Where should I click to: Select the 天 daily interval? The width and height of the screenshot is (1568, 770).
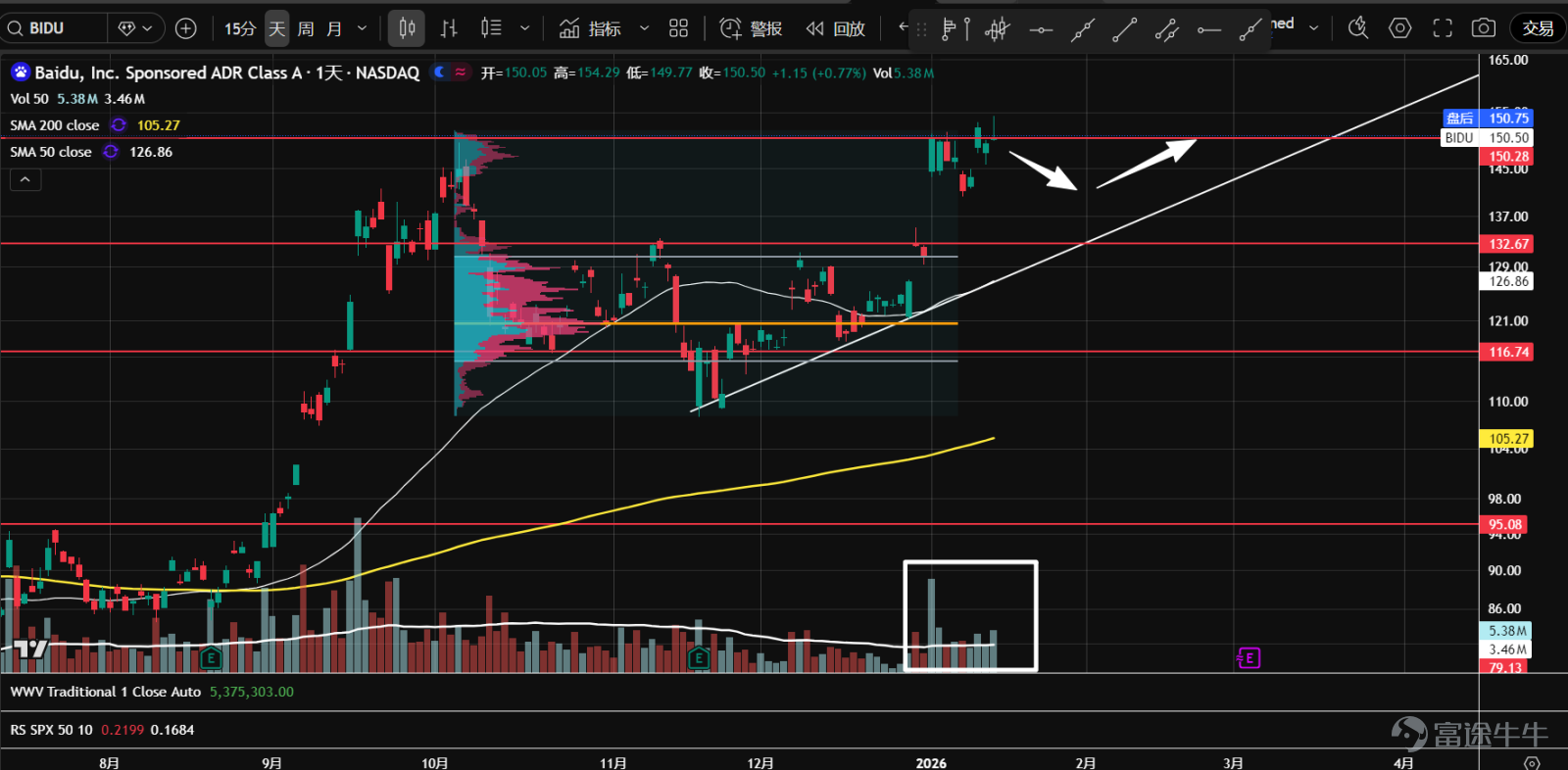pos(277,28)
